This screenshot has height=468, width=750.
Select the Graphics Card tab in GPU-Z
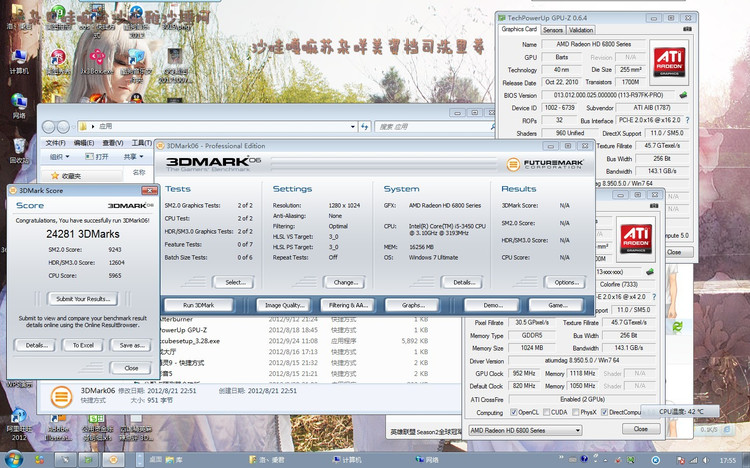[519, 29]
